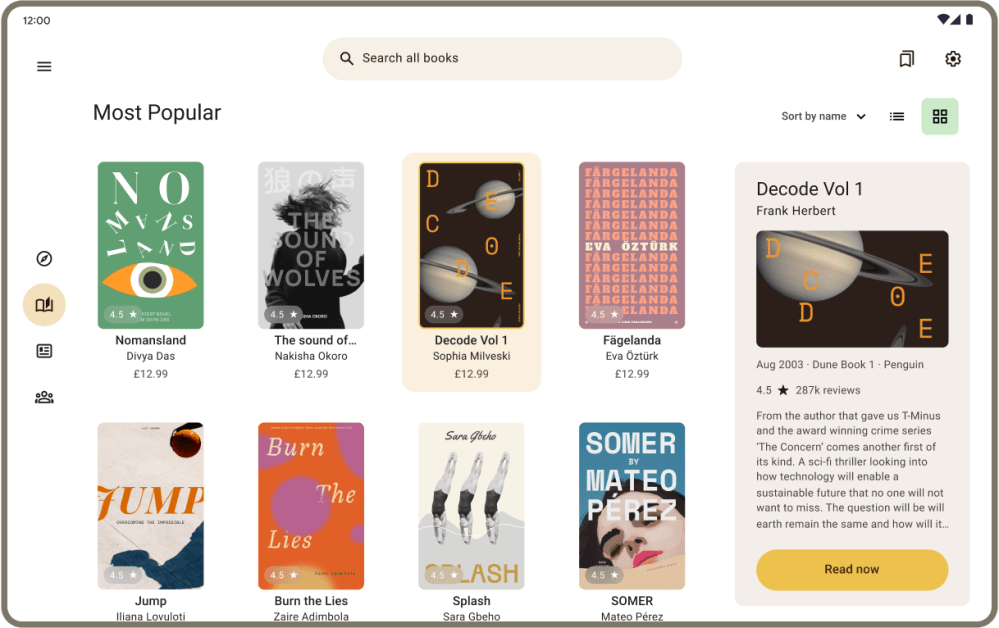Click the Read now button

pos(852,569)
